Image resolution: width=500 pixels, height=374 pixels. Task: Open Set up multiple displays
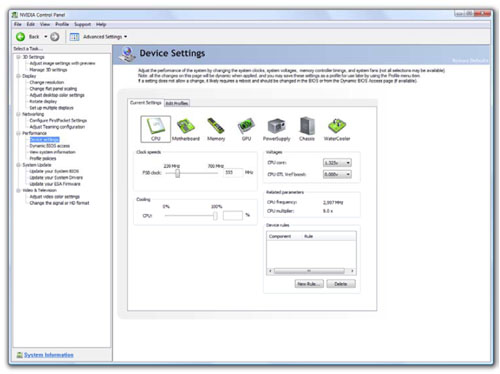pyautogui.click(x=51, y=108)
